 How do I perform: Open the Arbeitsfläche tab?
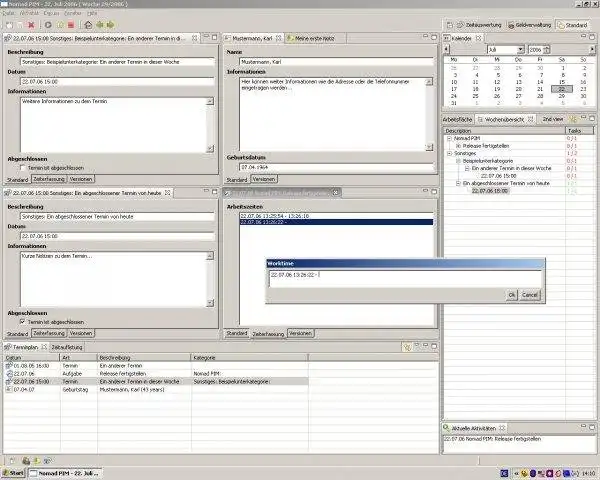tap(457, 119)
